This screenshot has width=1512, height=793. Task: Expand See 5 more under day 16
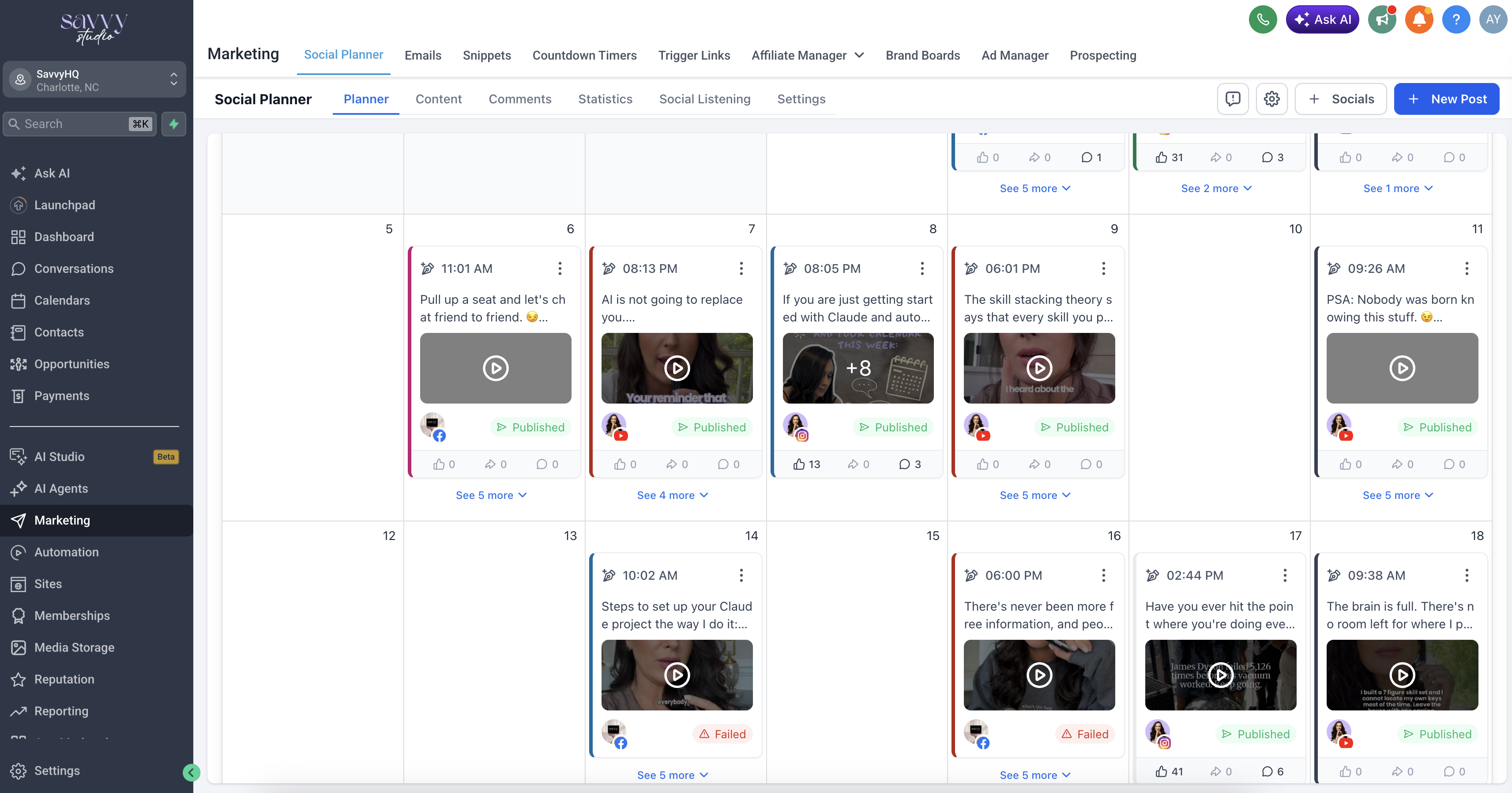[1035, 775]
